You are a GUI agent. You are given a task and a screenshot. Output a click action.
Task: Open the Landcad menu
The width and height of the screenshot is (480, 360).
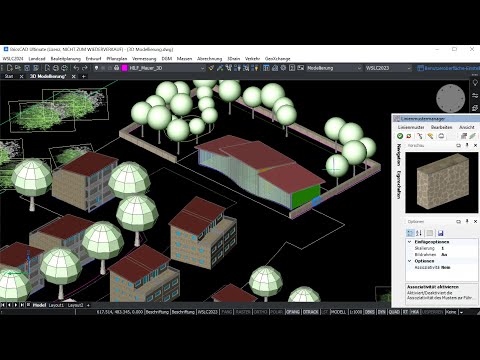pos(37,59)
